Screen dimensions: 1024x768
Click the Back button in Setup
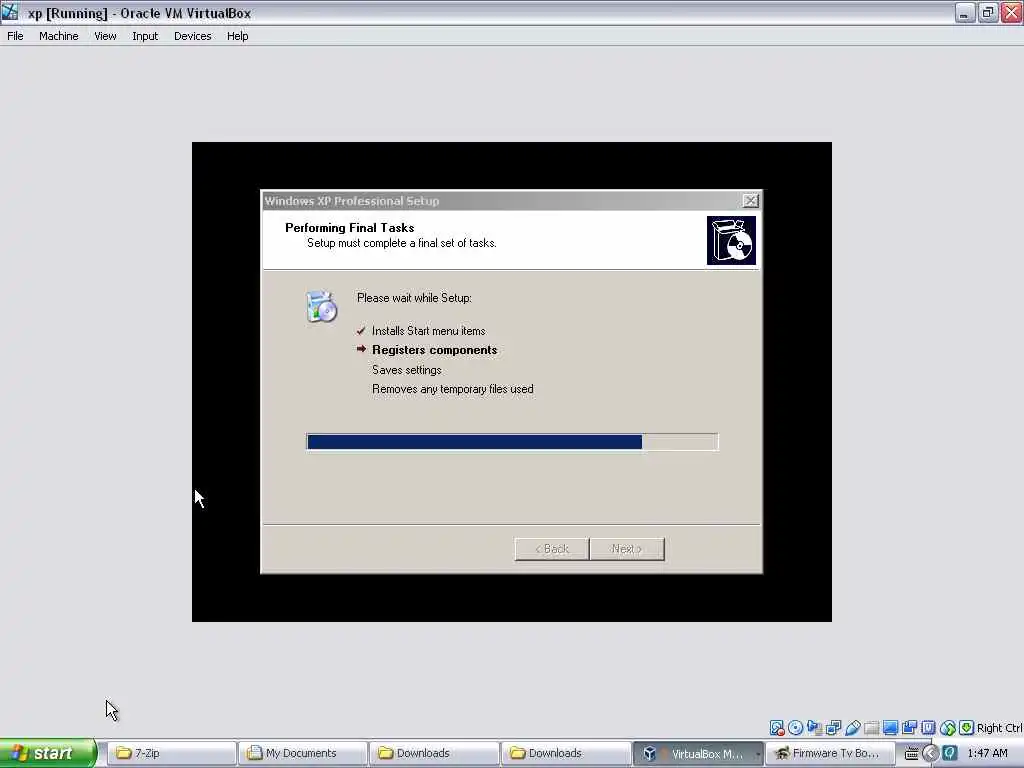(x=552, y=549)
